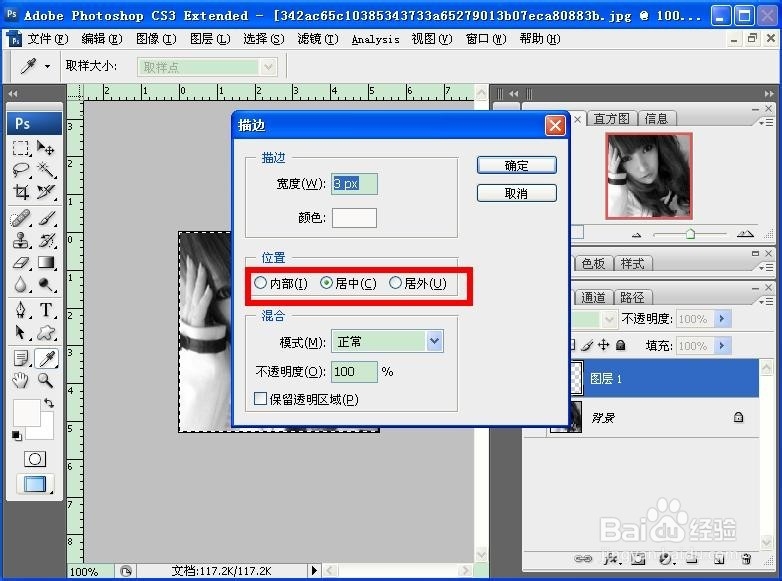Viewport: 782px width, 581px height.
Task: Collapse the toolbox double-arrow
Action: coord(13,93)
